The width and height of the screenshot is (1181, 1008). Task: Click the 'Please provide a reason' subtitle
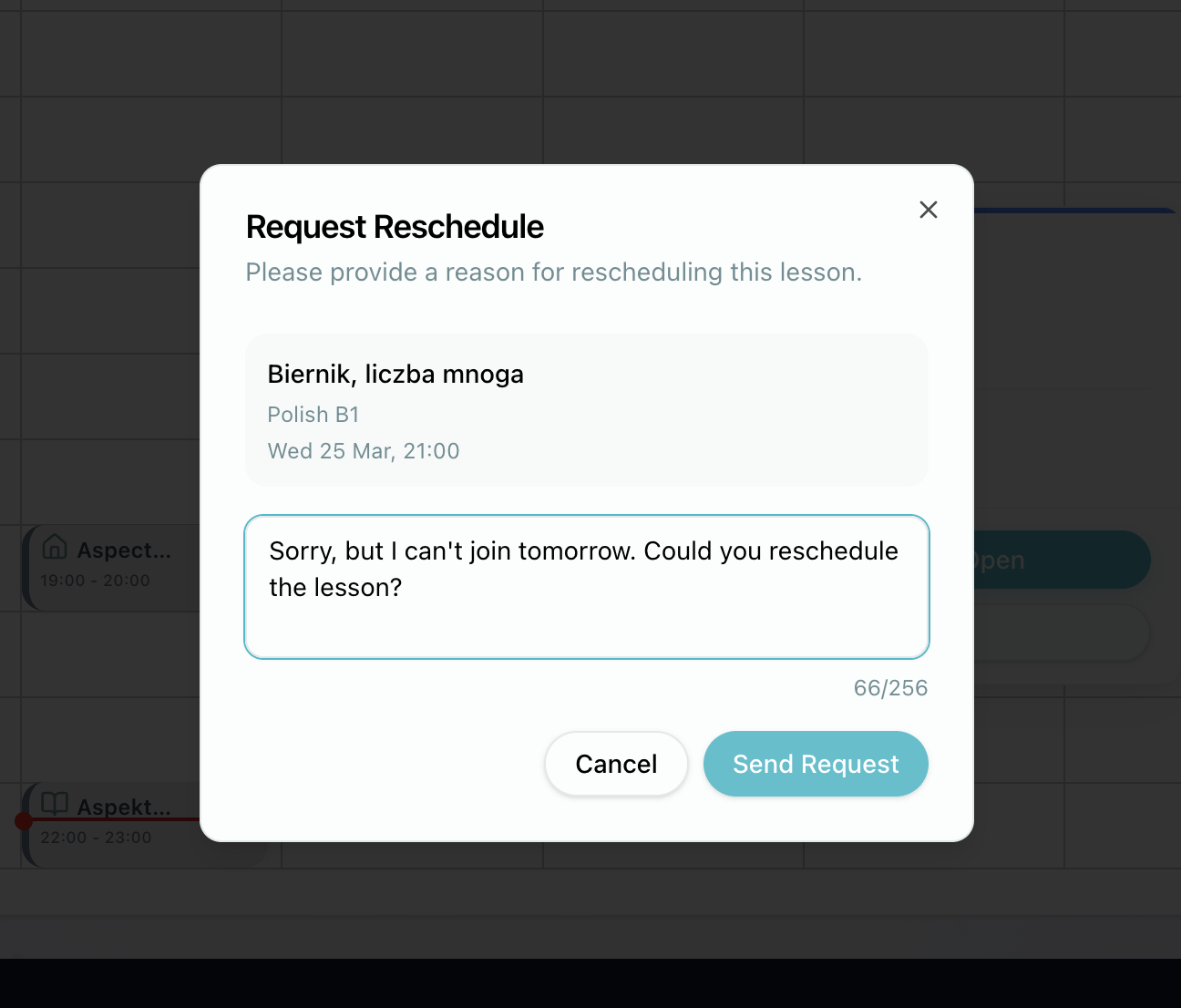coord(553,273)
